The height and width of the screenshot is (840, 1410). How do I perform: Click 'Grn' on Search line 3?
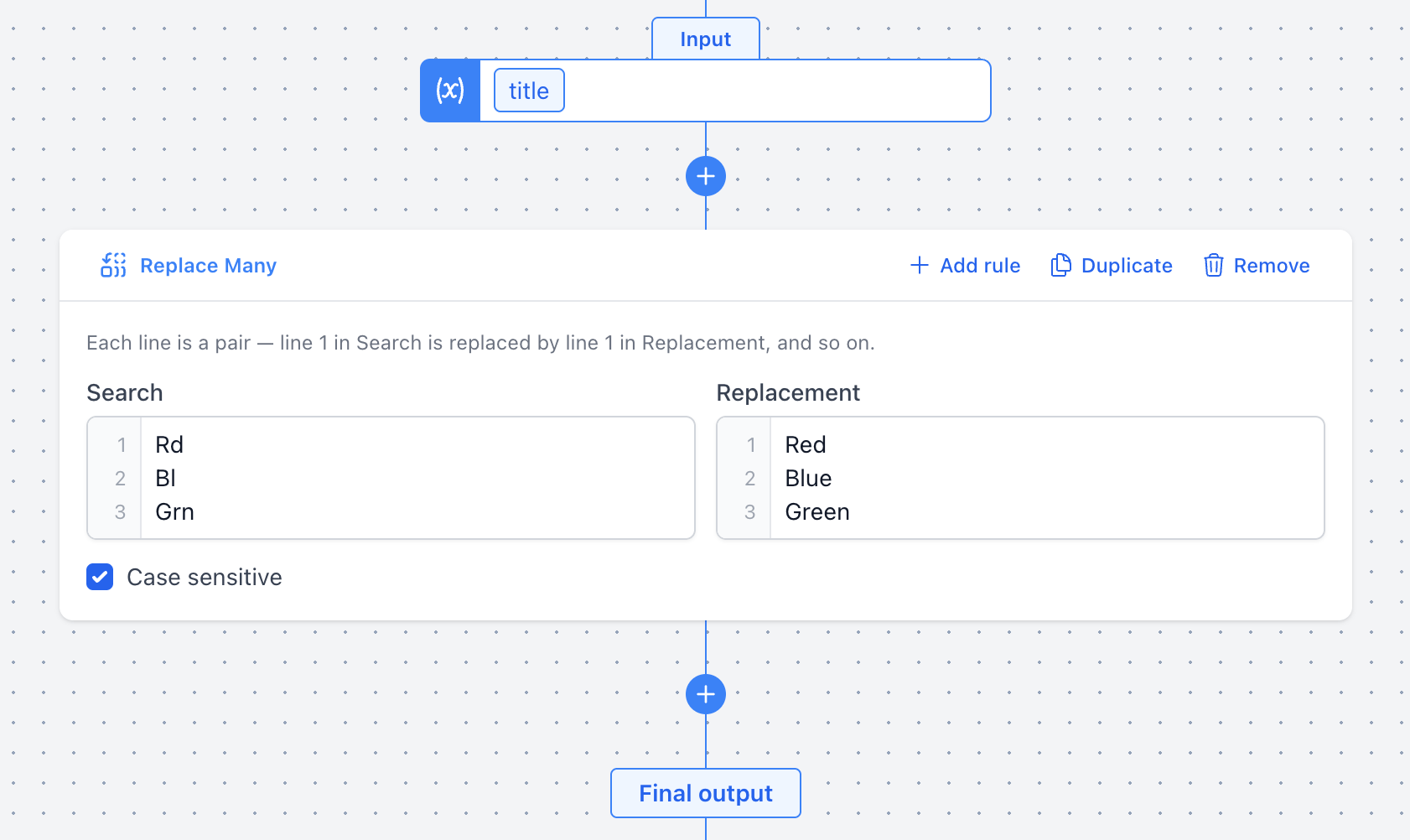click(174, 511)
